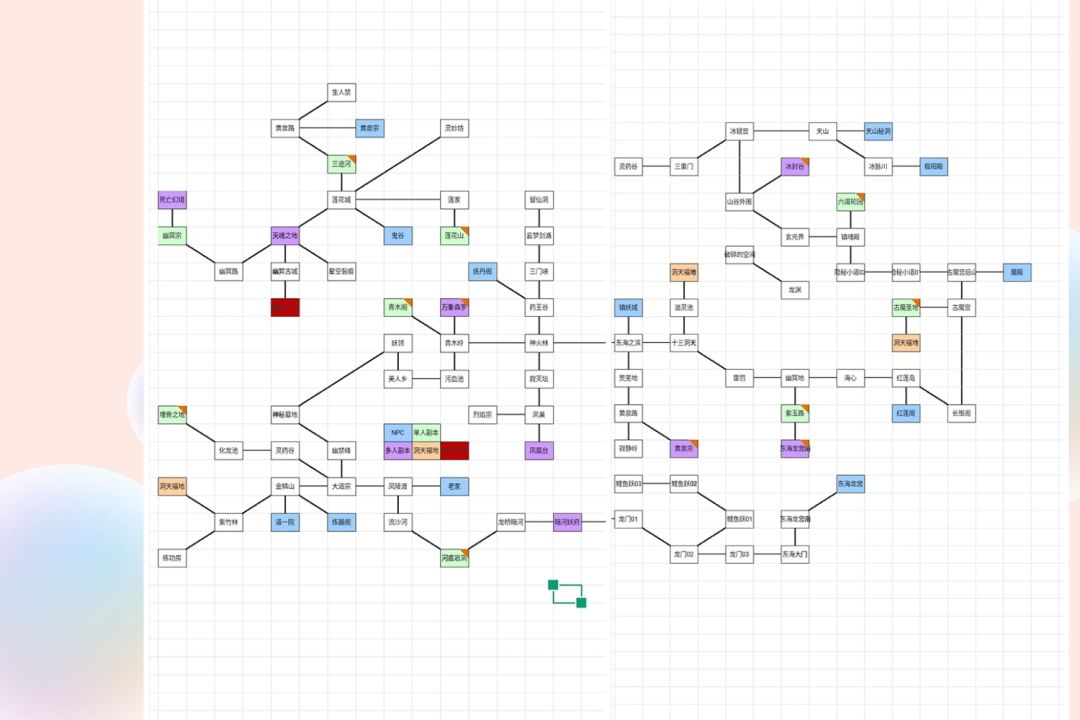Click the 灵妙坊 node
Screen dimensions: 1080x720
point(454,128)
